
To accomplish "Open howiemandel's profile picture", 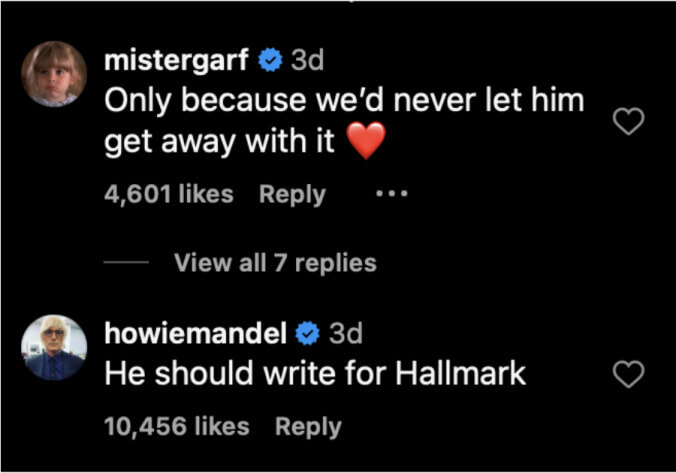I will tap(54, 348).
